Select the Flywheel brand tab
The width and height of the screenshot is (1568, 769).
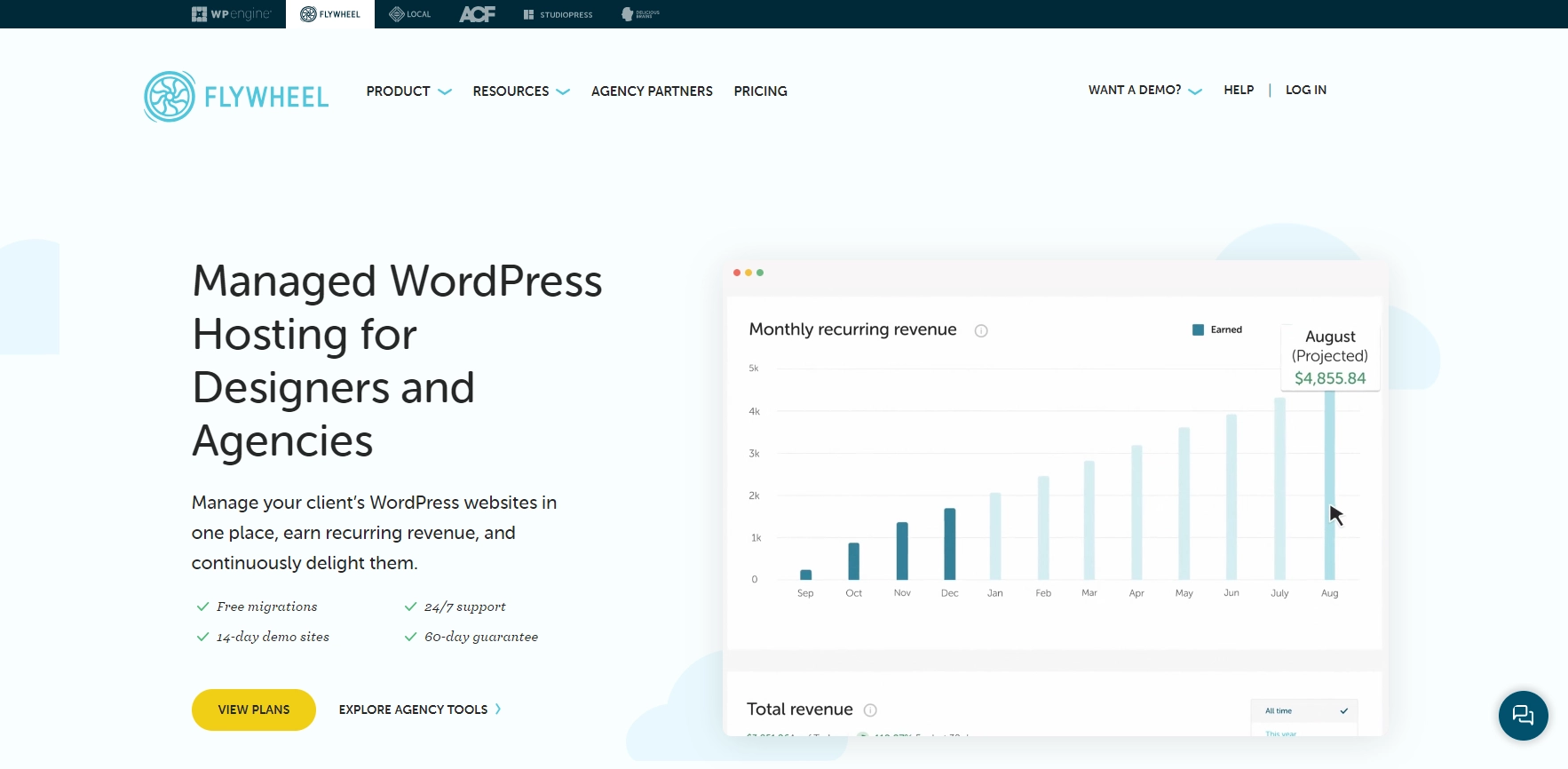[330, 14]
